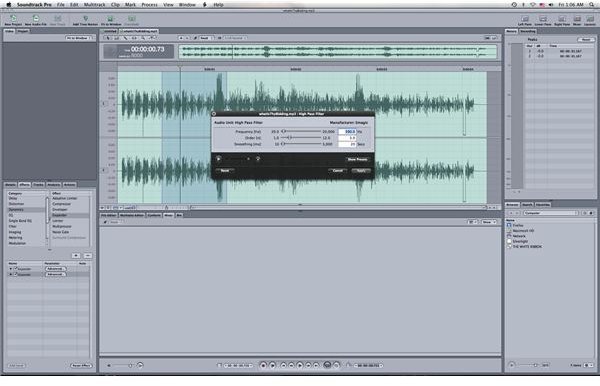Image resolution: width=600 pixels, height=386 pixels.
Task: Click the Order slider in filter dialog
Action: click(x=302, y=137)
